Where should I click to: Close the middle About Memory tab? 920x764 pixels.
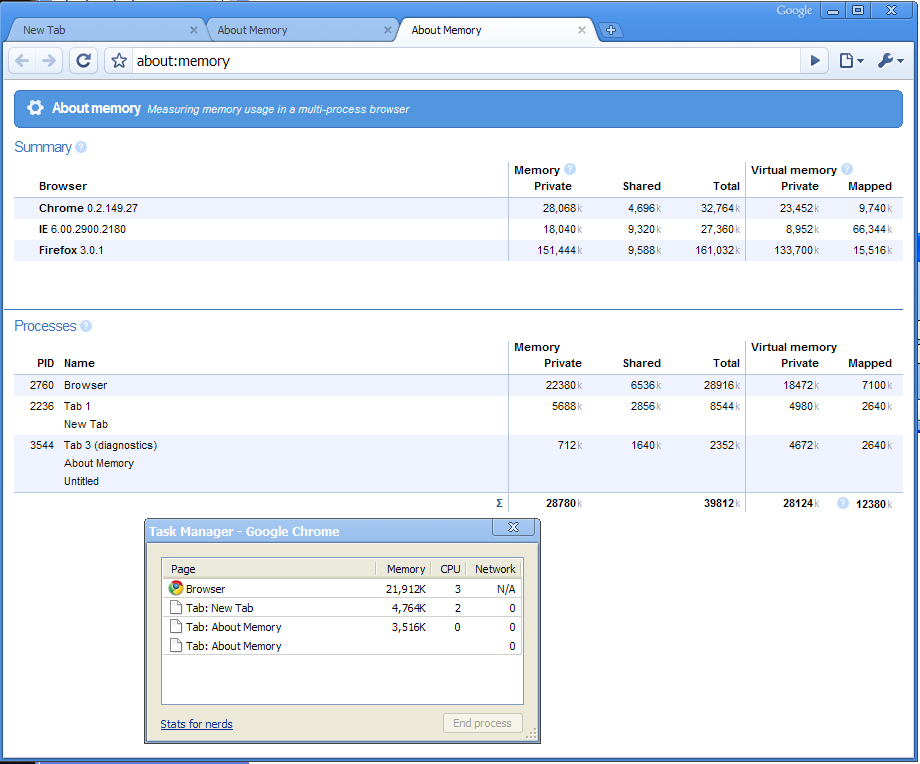coord(388,30)
